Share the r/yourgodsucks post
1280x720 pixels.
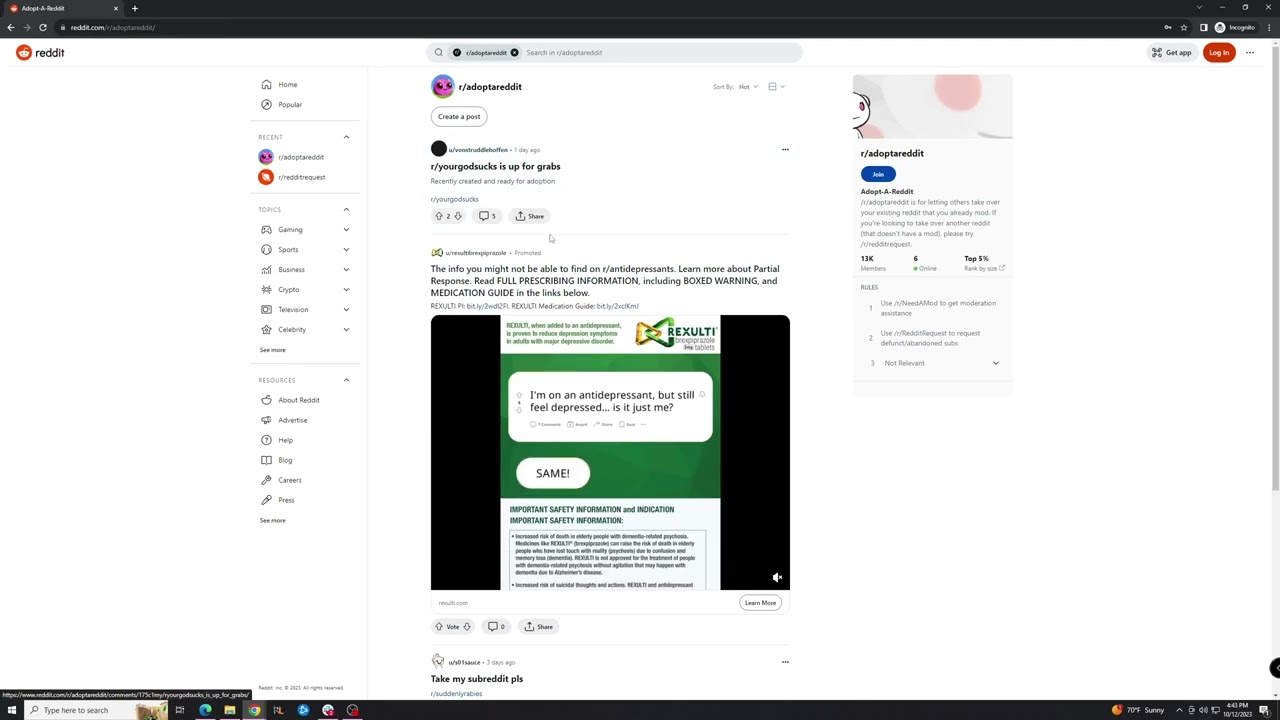pyautogui.click(x=530, y=216)
